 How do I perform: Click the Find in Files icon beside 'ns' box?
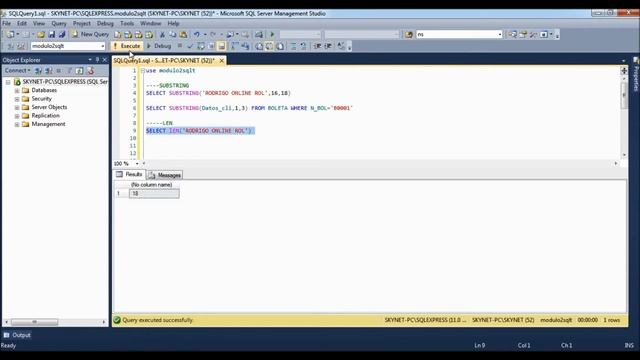409,34
